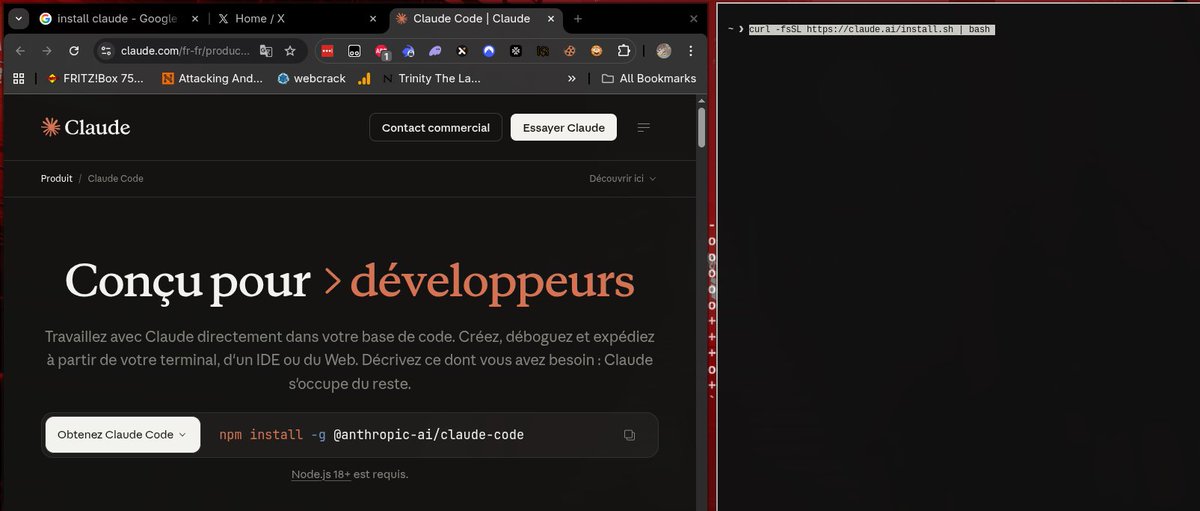Open the webcrack bookmark
The image size is (1200, 511).
click(311, 78)
